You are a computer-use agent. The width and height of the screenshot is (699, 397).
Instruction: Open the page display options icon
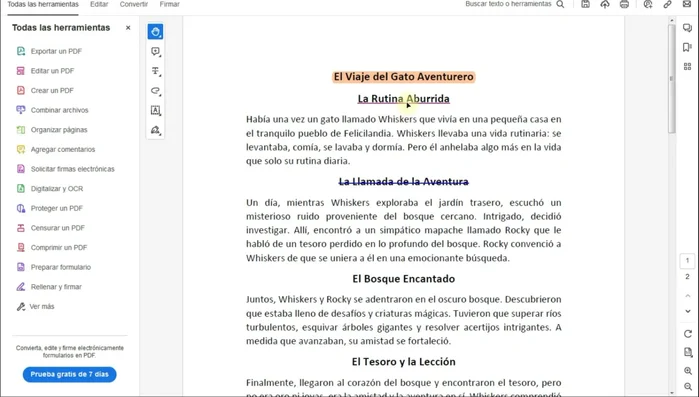[x=688, y=352]
